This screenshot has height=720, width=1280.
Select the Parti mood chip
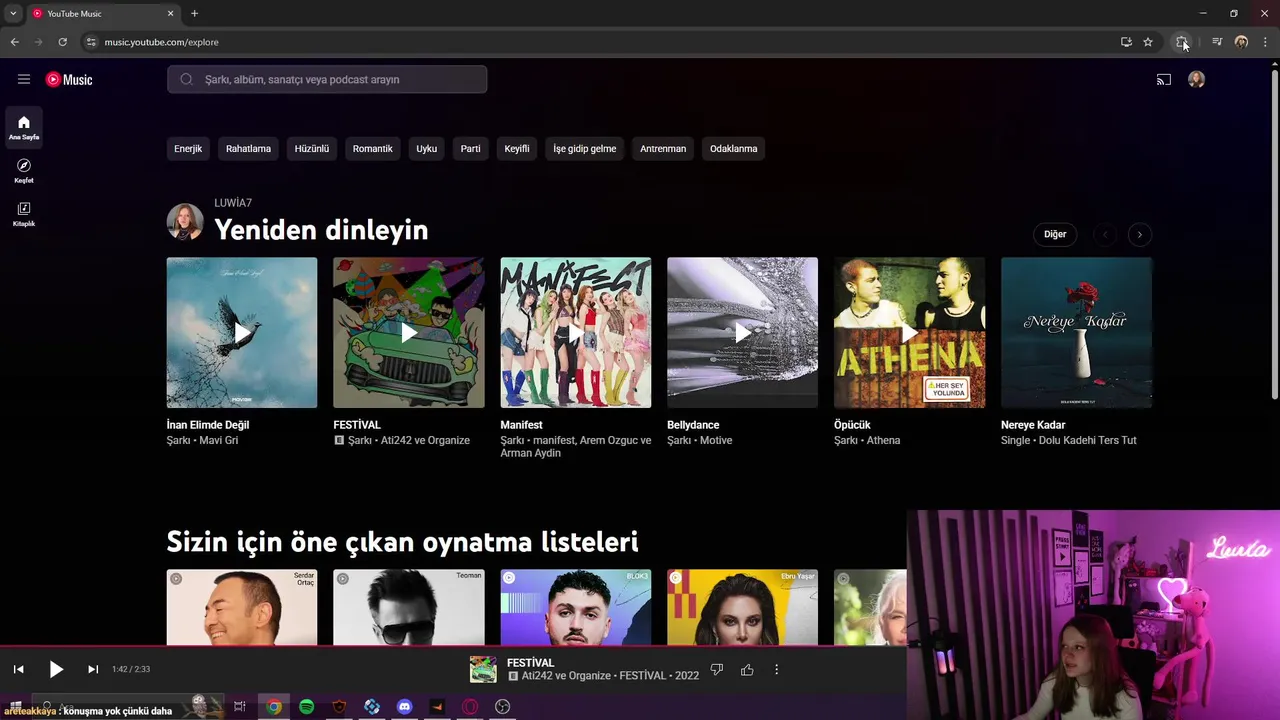[x=470, y=148]
